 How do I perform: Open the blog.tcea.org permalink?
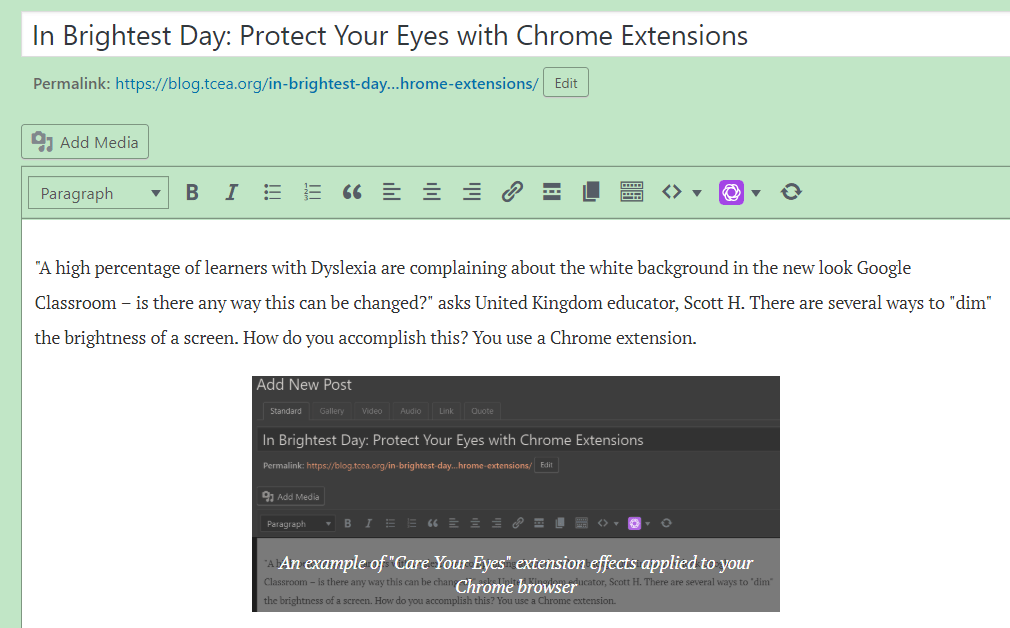click(x=327, y=84)
